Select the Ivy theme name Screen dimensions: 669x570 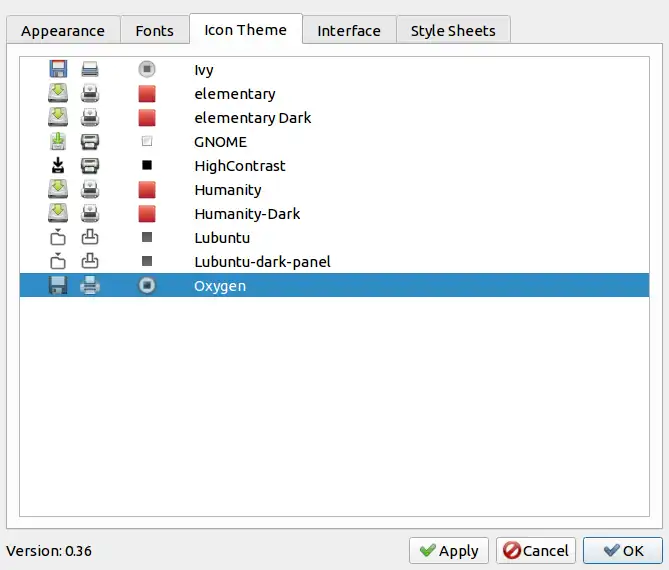coord(204,70)
